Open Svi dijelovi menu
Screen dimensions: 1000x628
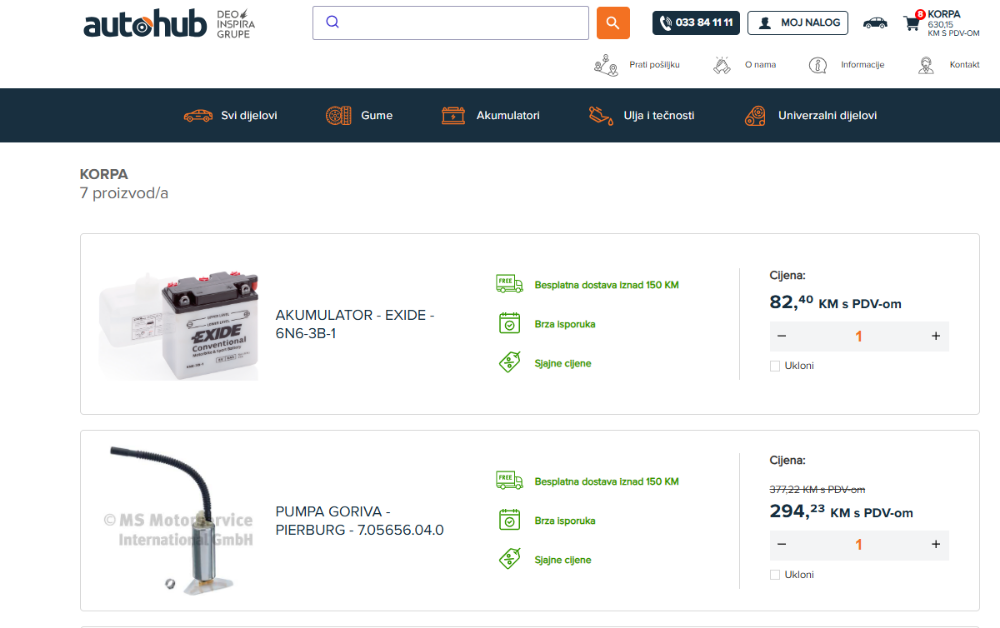[249, 115]
